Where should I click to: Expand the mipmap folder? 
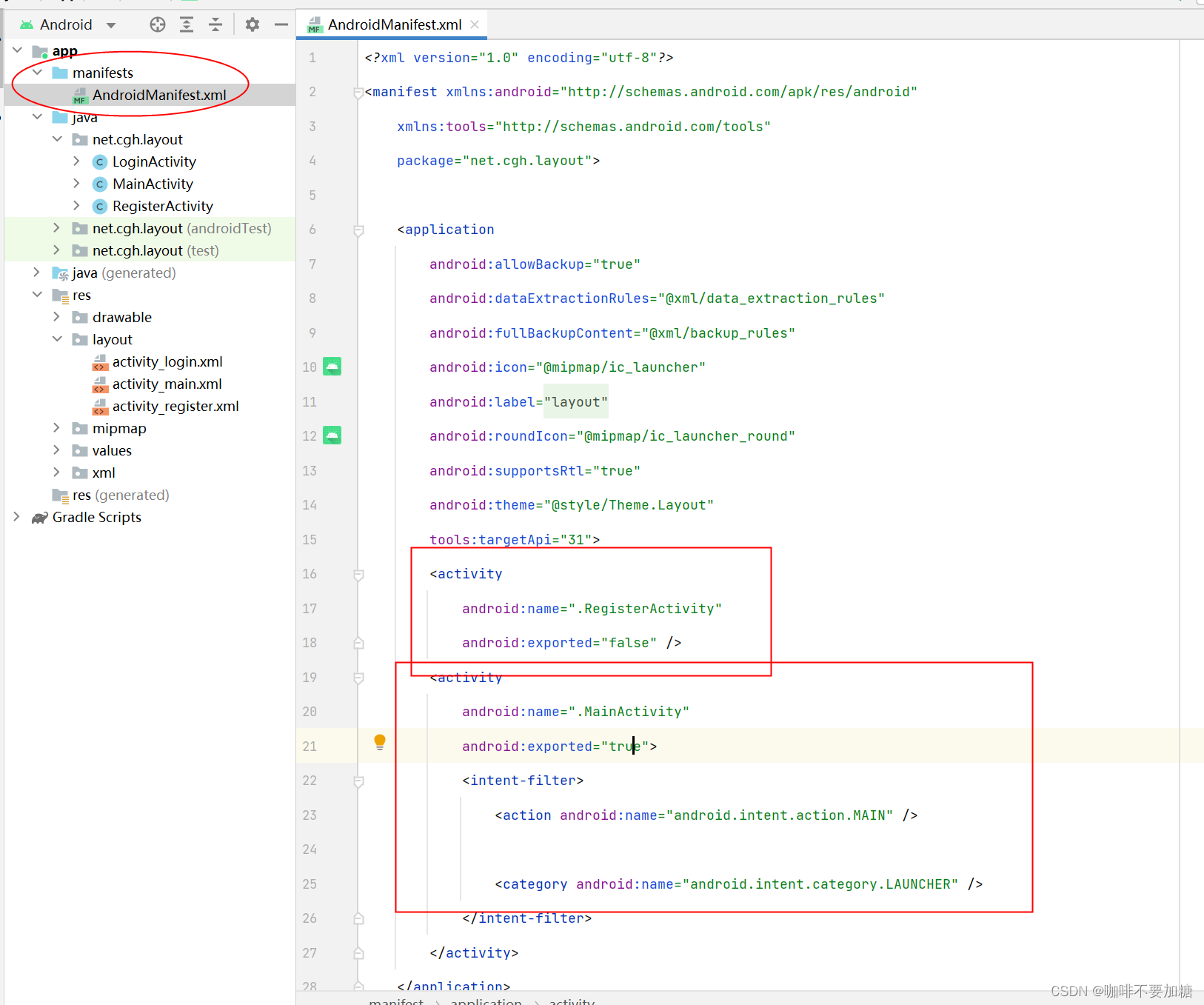coord(56,428)
